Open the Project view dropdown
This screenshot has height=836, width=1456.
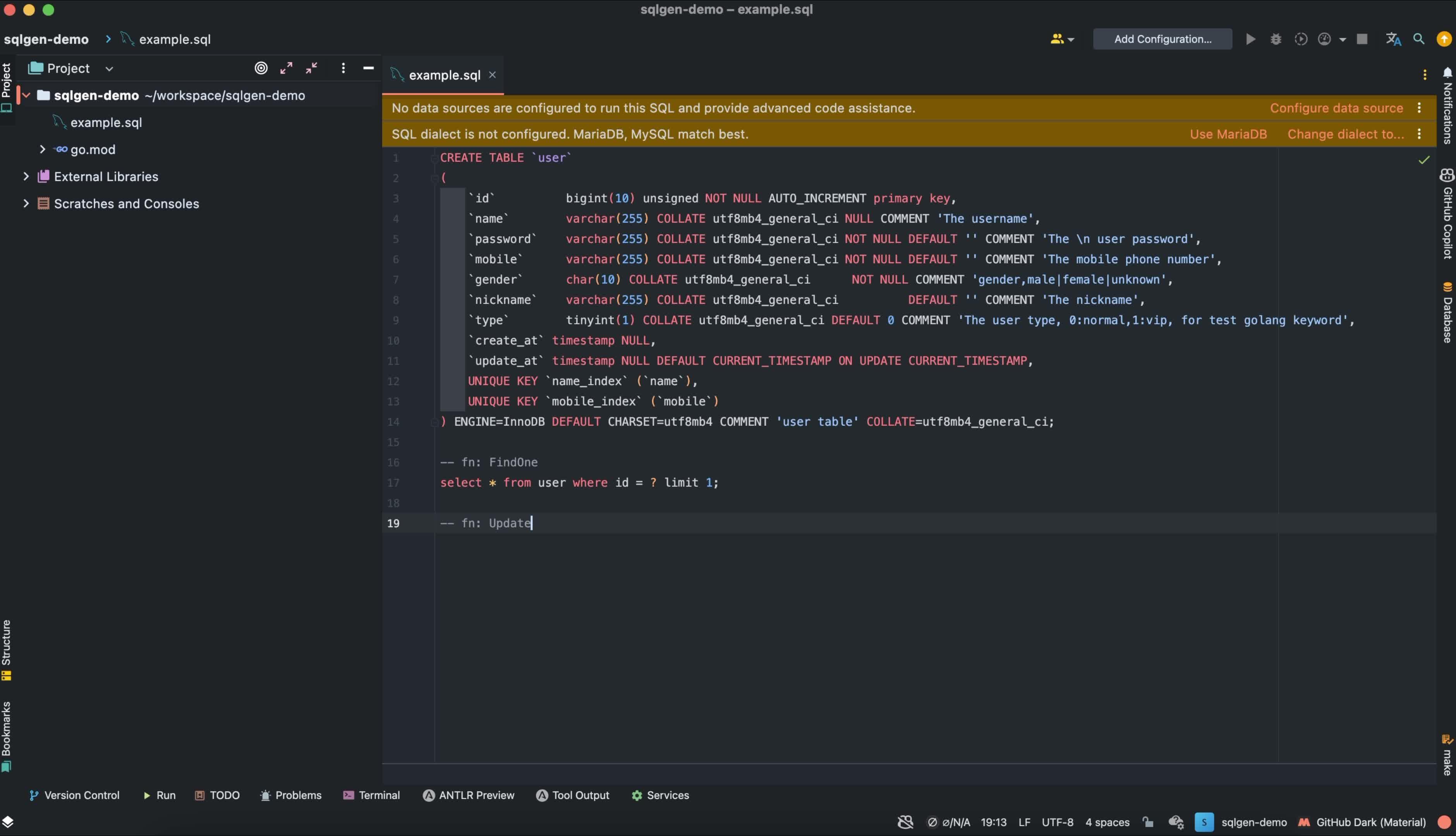coord(109,69)
